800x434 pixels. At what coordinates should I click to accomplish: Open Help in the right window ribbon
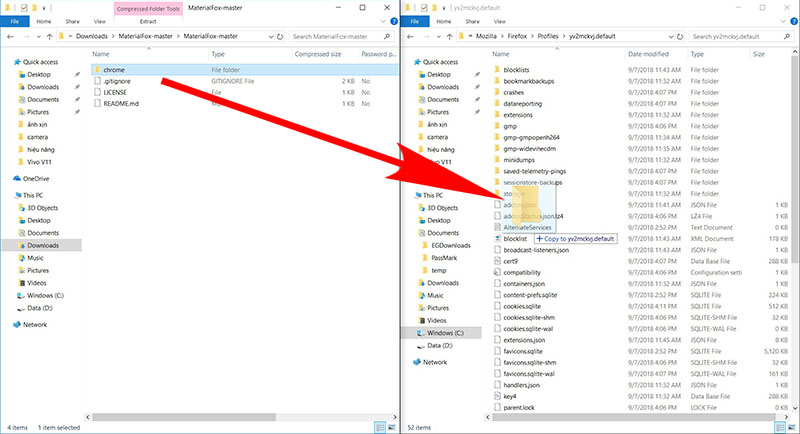794,21
